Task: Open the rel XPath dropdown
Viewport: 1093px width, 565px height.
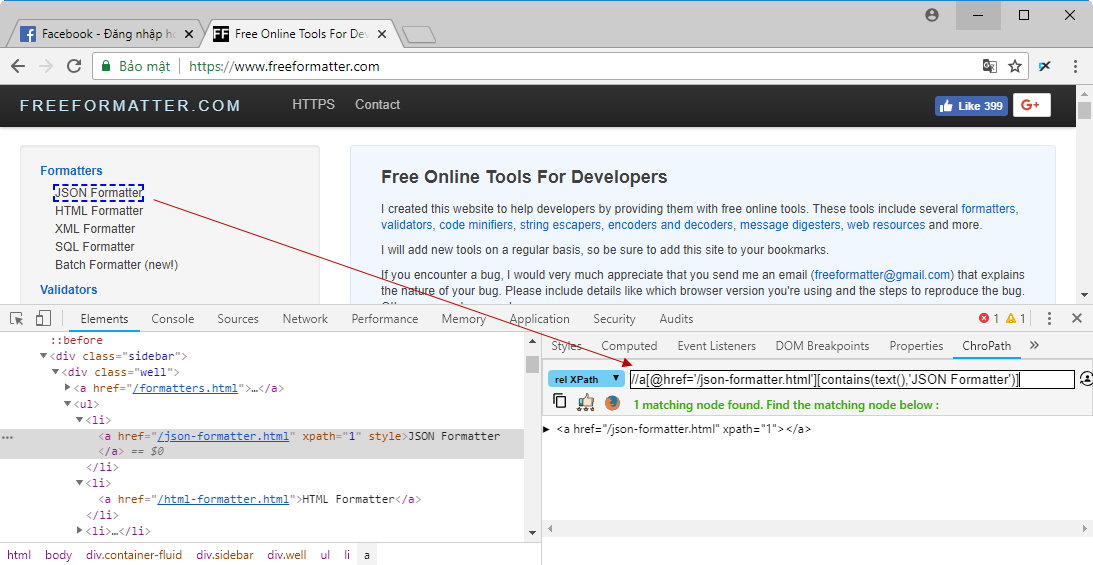Action: click(586, 379)
